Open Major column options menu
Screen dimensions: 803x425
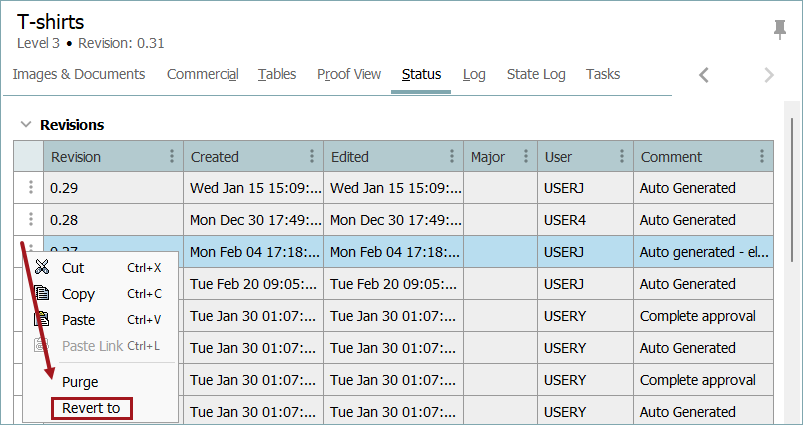click(522, 157)
